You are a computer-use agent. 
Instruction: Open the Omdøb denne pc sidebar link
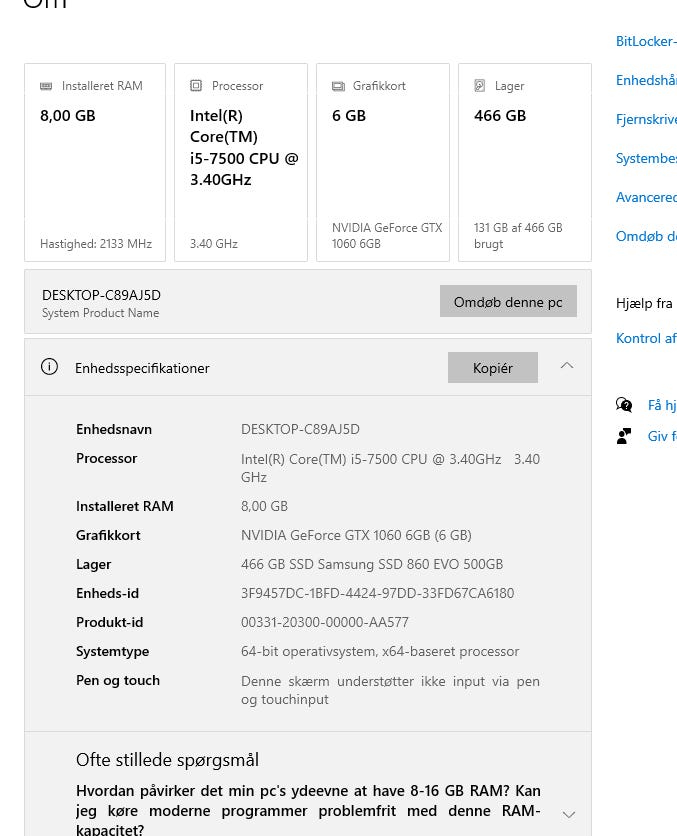click(x=646, y=236)
